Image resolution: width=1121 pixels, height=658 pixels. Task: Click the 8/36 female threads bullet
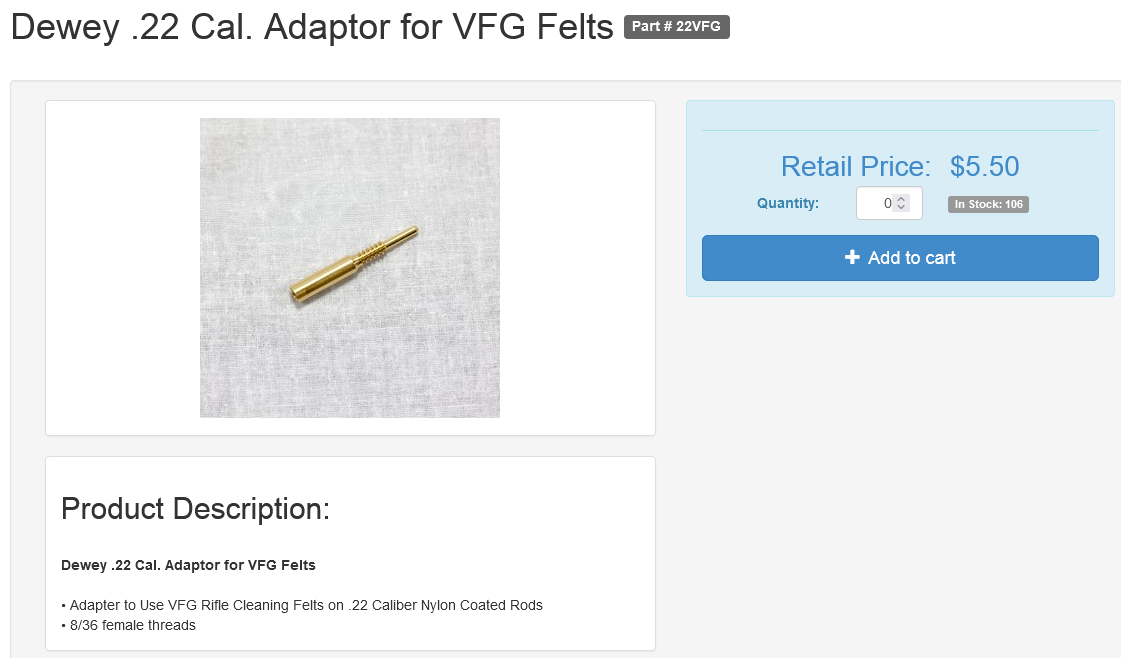[129, 625]
